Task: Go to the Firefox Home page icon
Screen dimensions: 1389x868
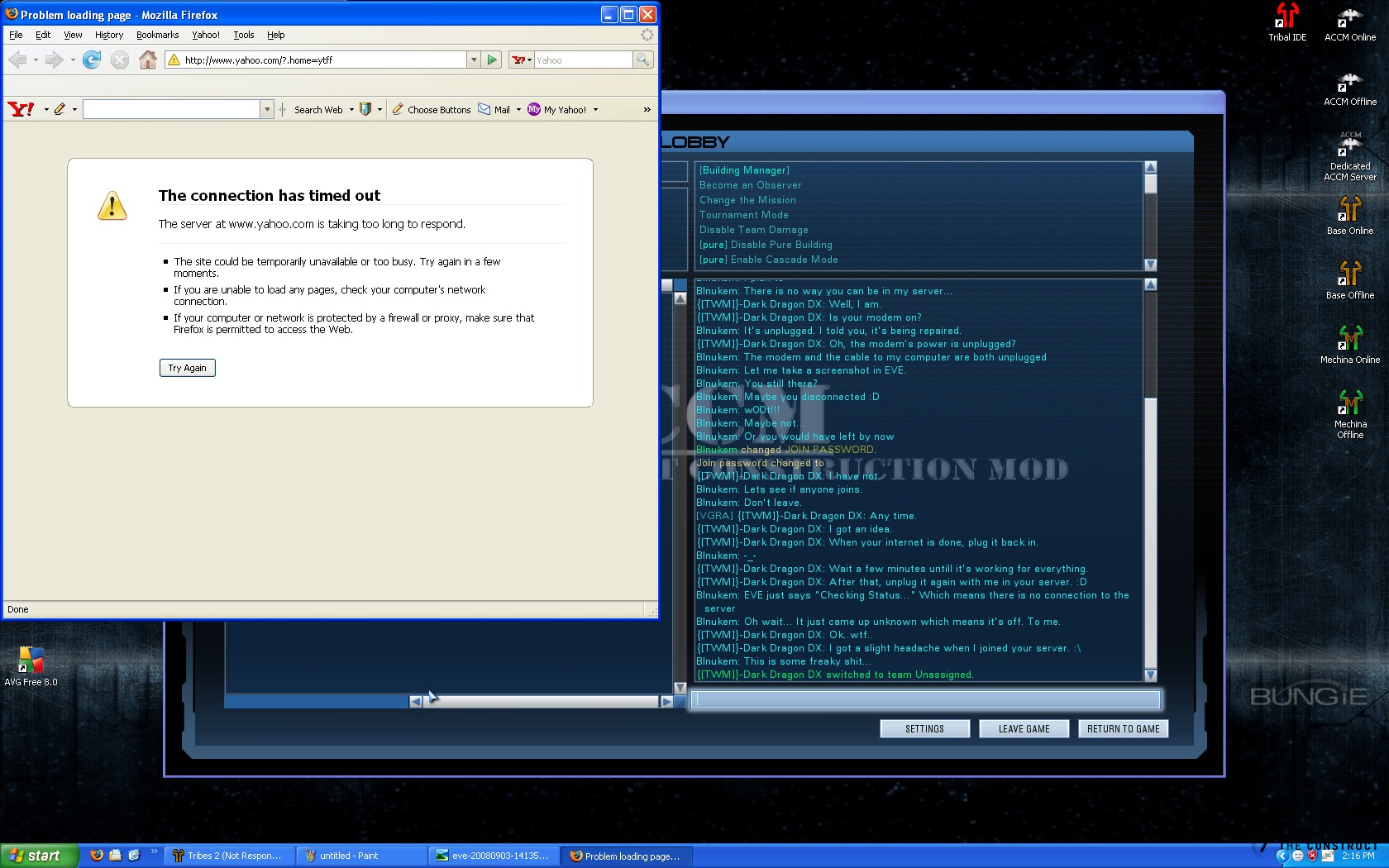Action: (148, 60)
